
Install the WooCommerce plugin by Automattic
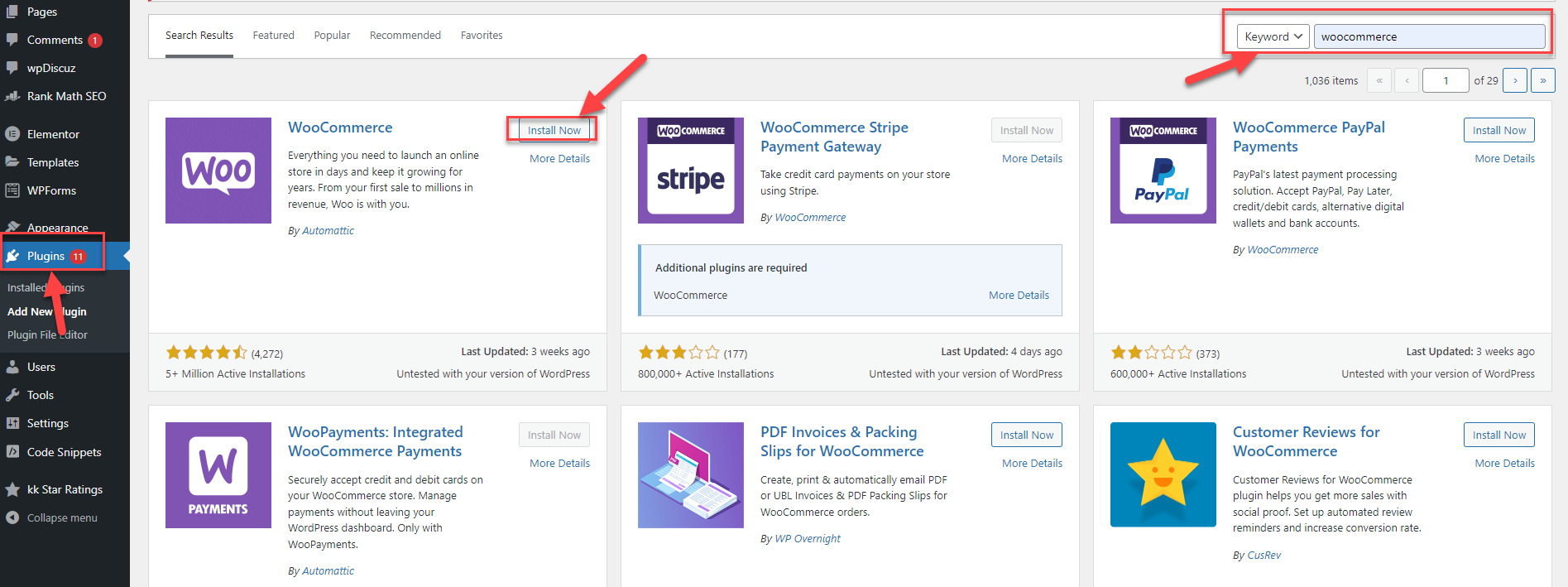point(554,130)
